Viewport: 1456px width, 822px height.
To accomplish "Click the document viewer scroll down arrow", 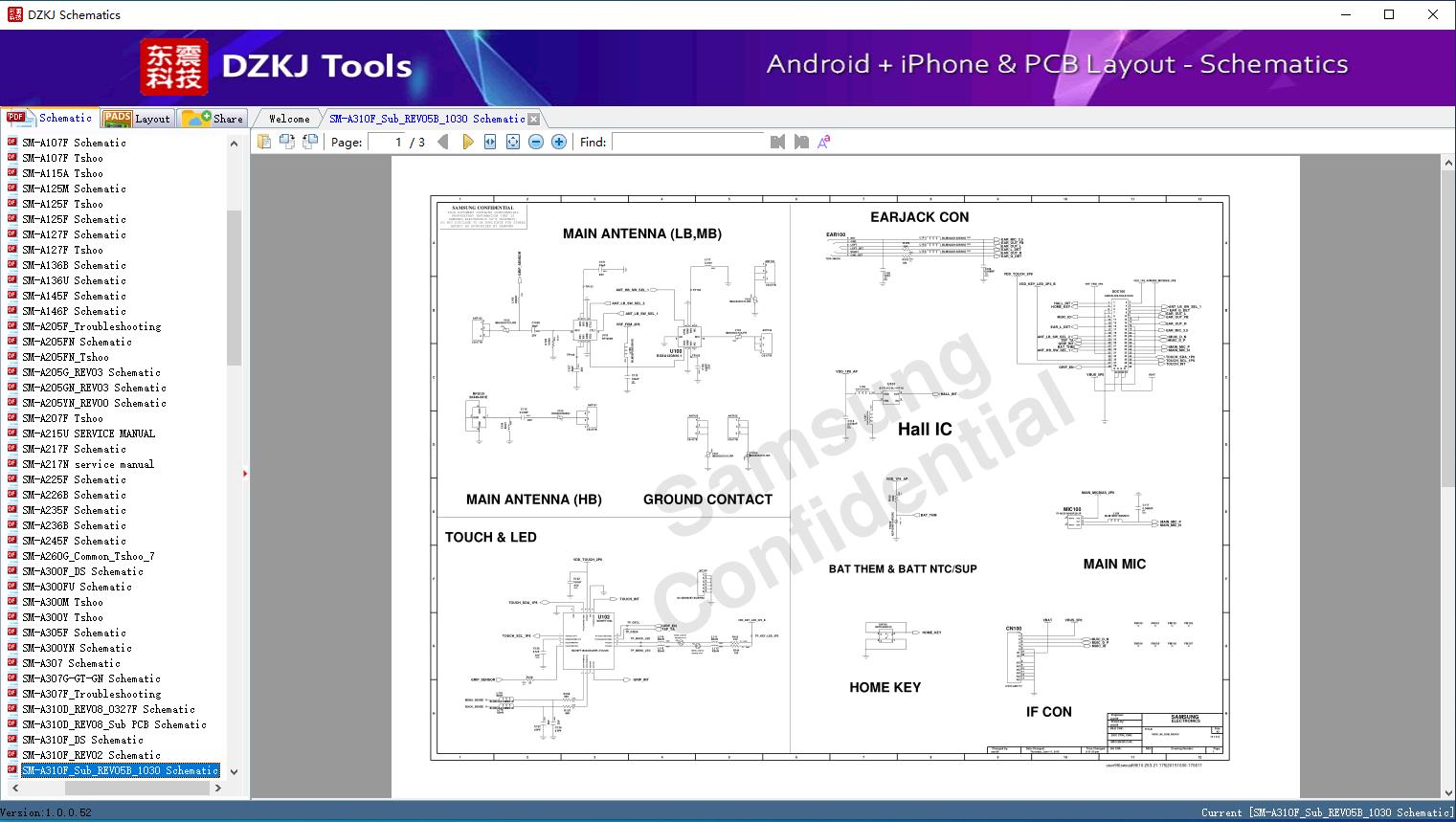I will click(x=1447, y=791).
